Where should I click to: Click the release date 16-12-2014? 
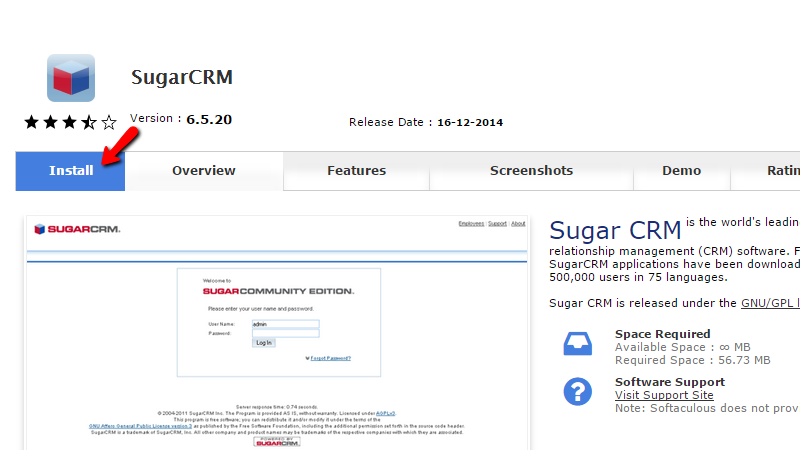pyautogui.click(x=470, y=122)
